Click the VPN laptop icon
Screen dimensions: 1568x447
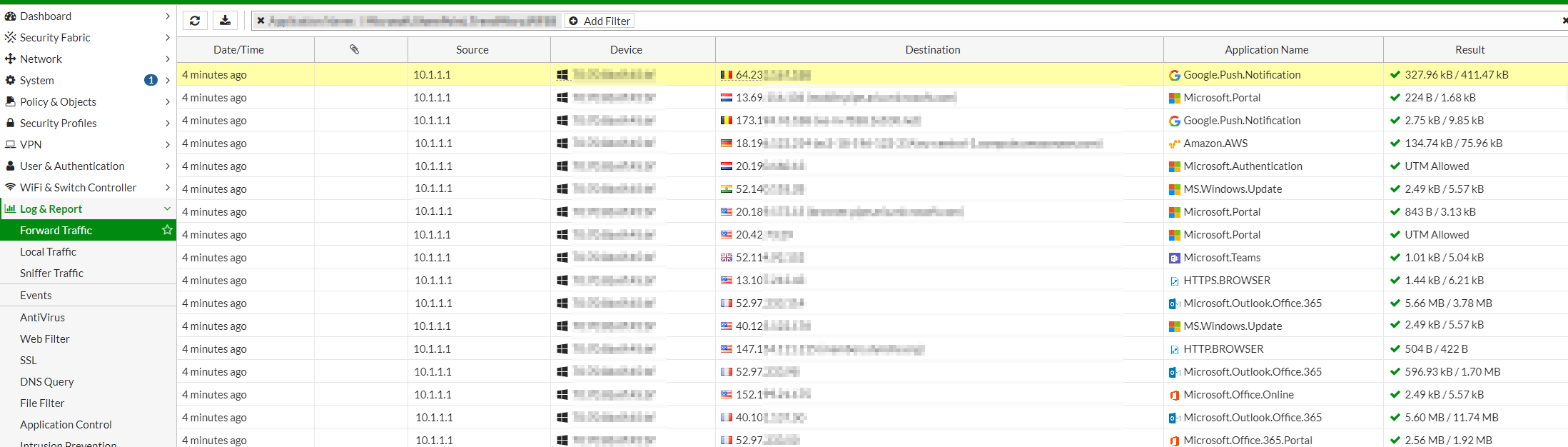(x=10, y=144)
